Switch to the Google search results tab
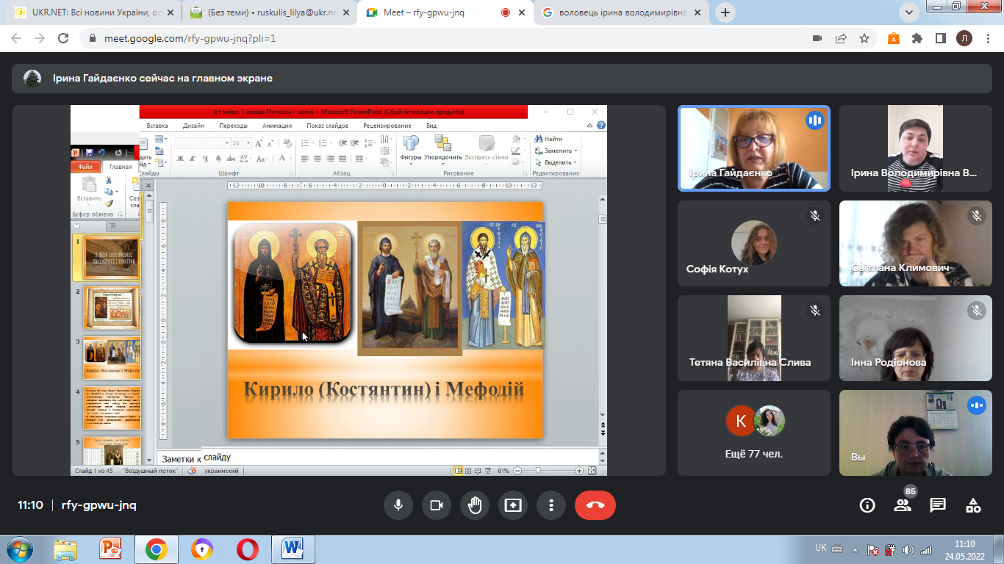The height and width of the screenshot is (564, 1004). click(x=620, y=13)
